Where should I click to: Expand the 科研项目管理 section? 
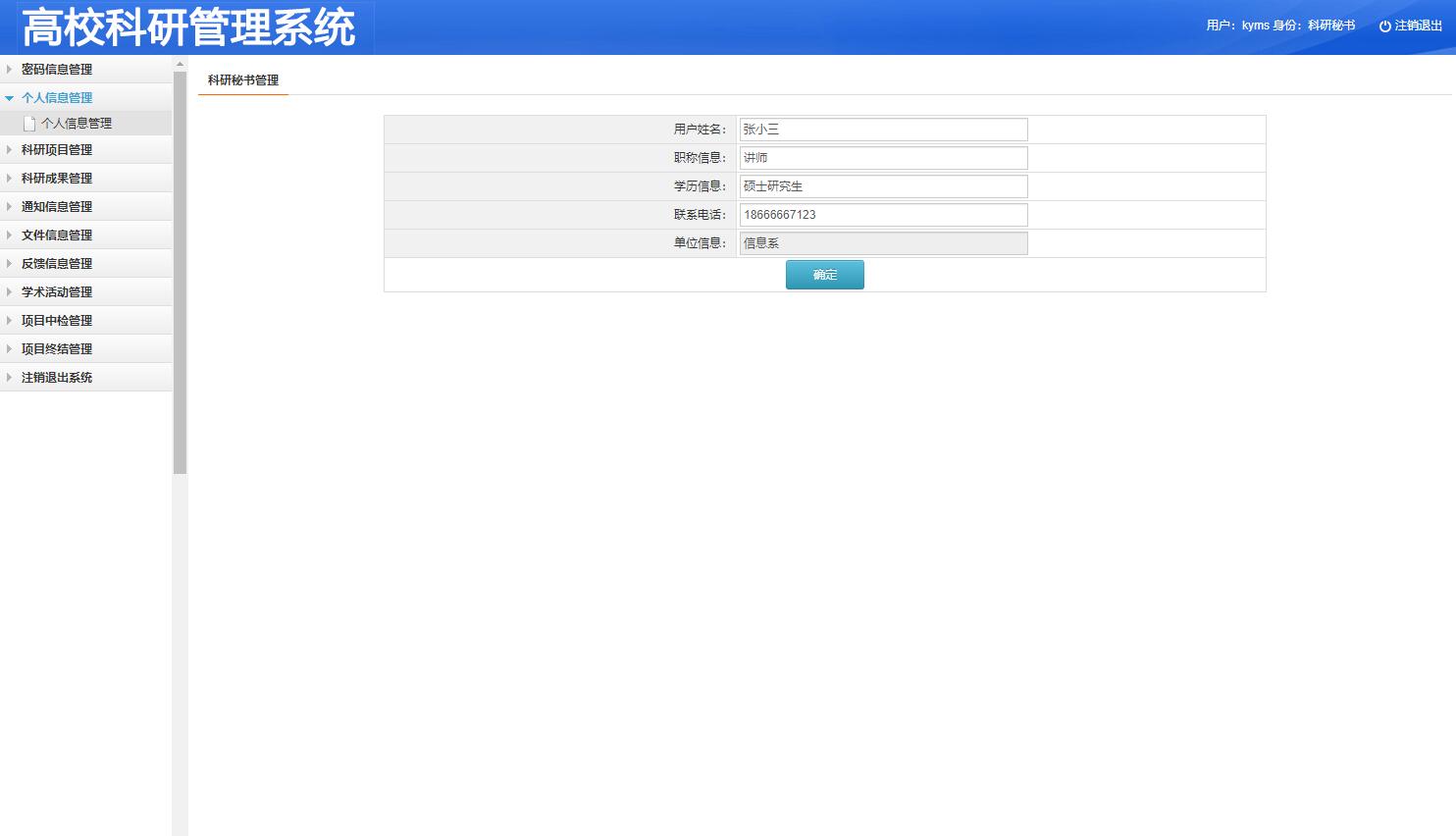pyautogui.click(x=56, y=149)
